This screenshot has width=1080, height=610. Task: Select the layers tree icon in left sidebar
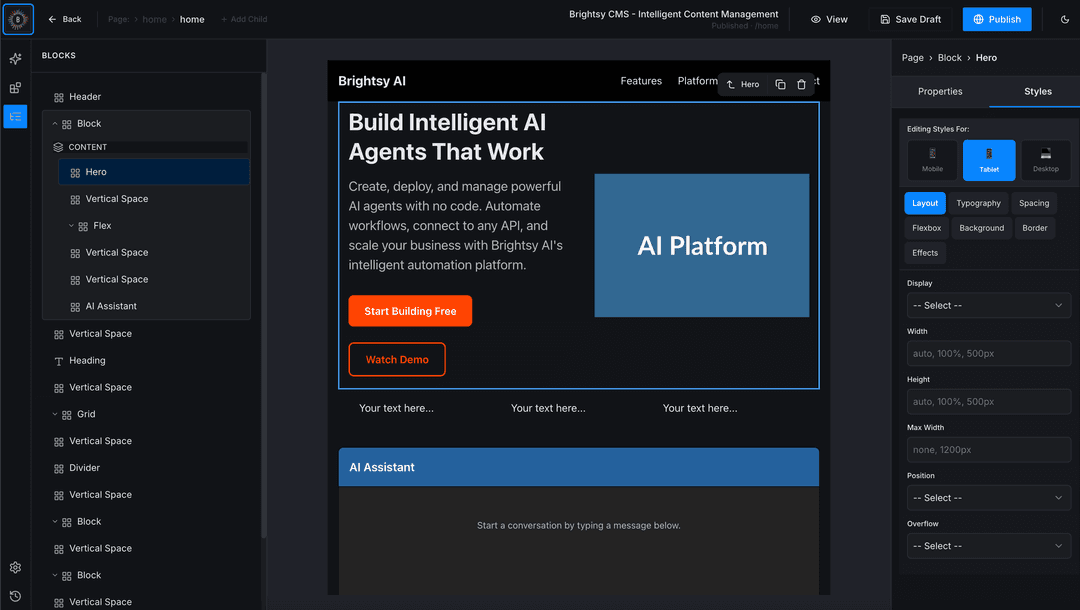15,117
